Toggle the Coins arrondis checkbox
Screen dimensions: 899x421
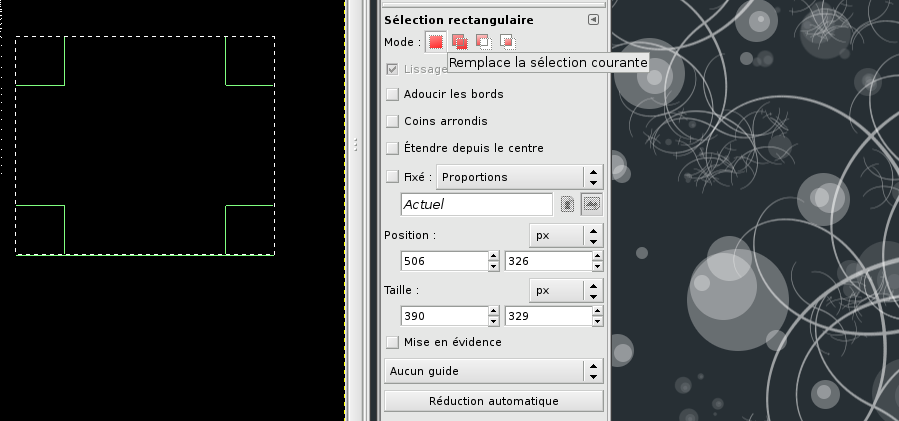(393, 121)
